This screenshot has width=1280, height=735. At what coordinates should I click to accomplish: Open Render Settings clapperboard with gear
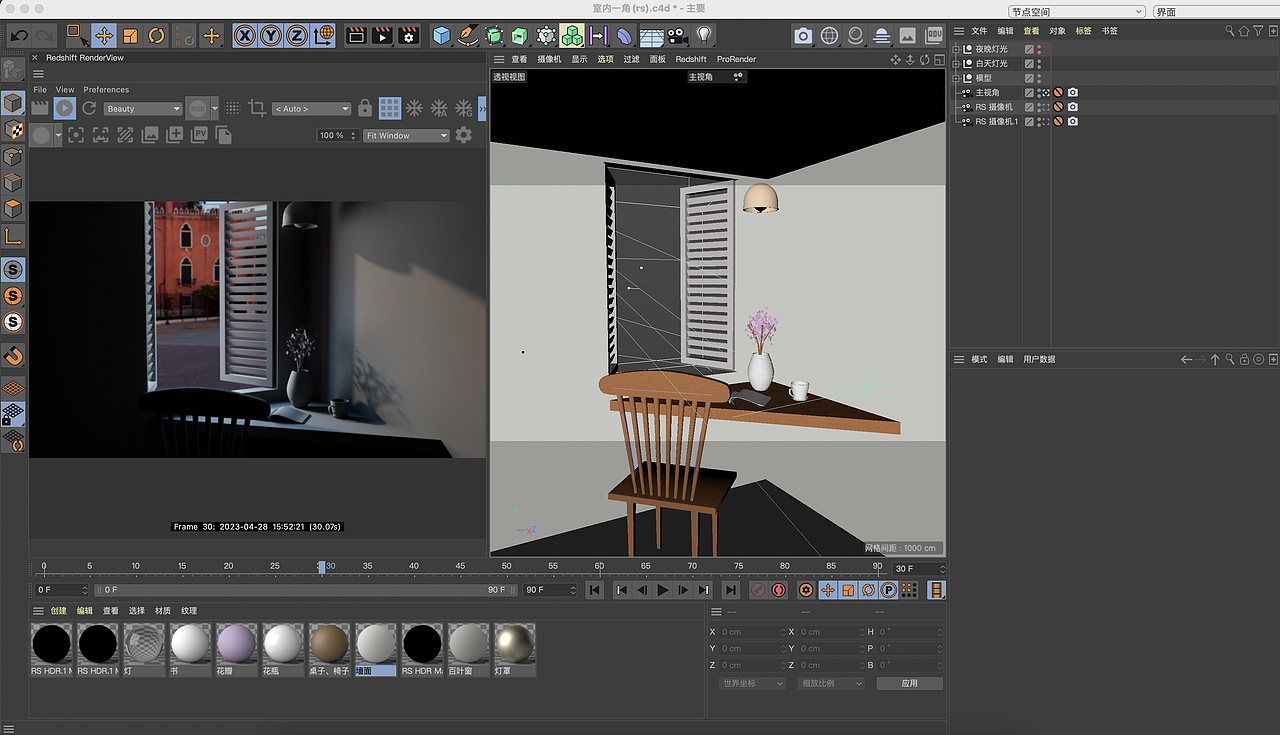pos(408,36)
